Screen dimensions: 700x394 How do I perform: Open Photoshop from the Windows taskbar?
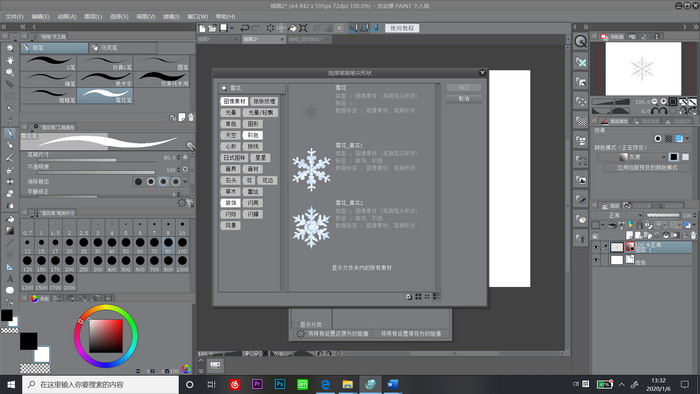tap(280, 384)
